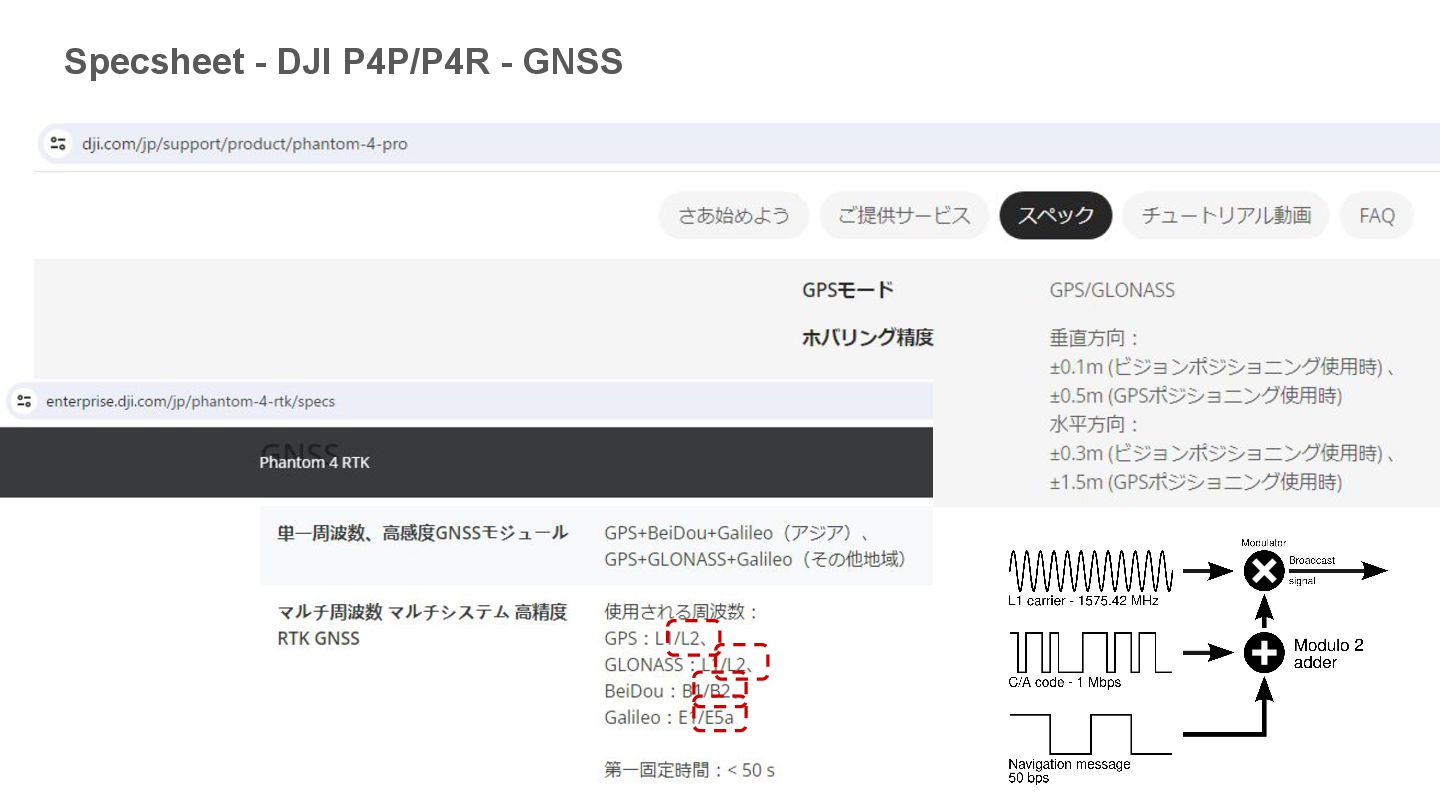The height and width of the screenshot is (810, 1440).
Task: Click the GPSモード spec label
Action: pyautogui.click(x=848, y=290)
